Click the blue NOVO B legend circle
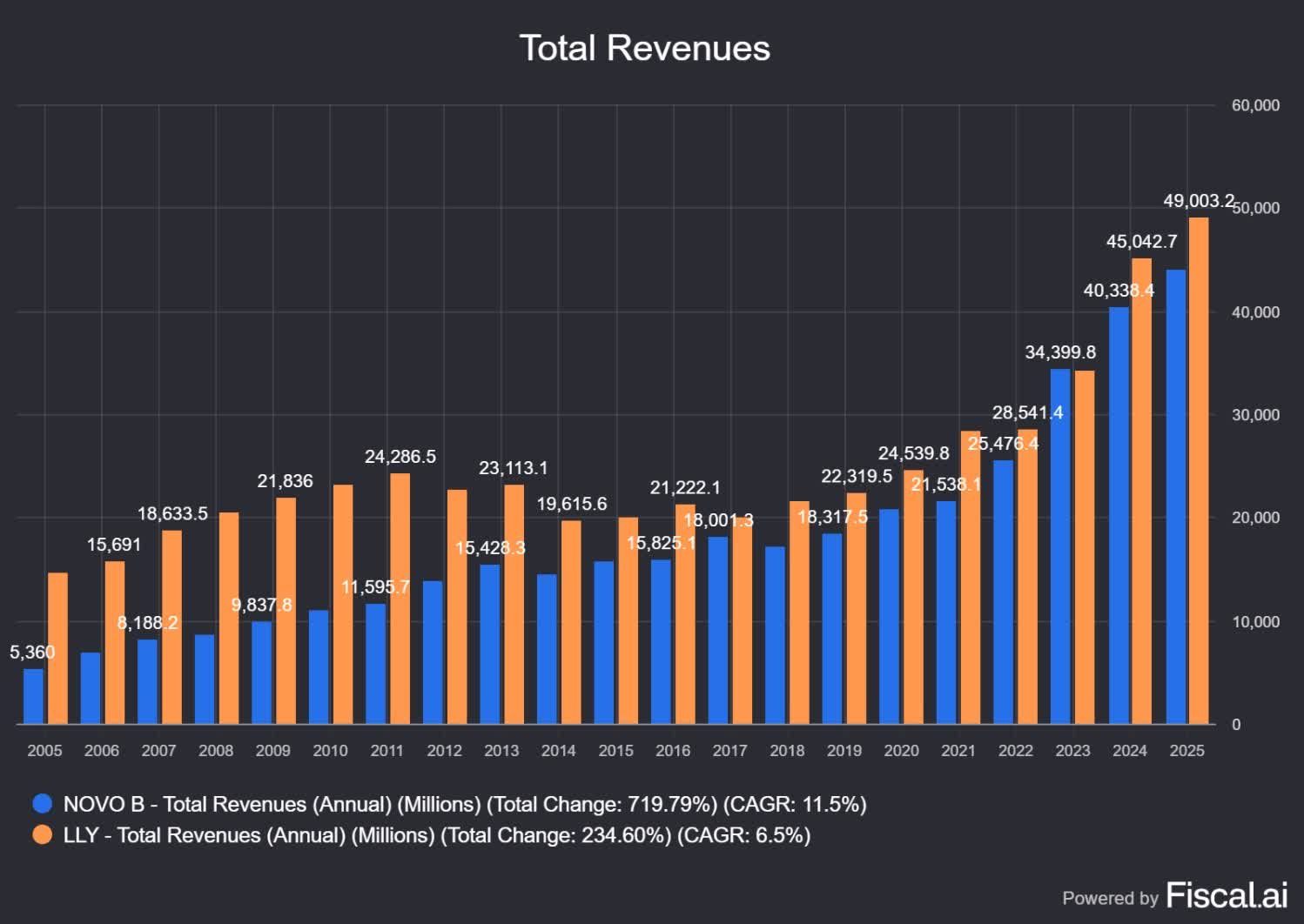This screenshot has width=1304, height=924. 42,804
